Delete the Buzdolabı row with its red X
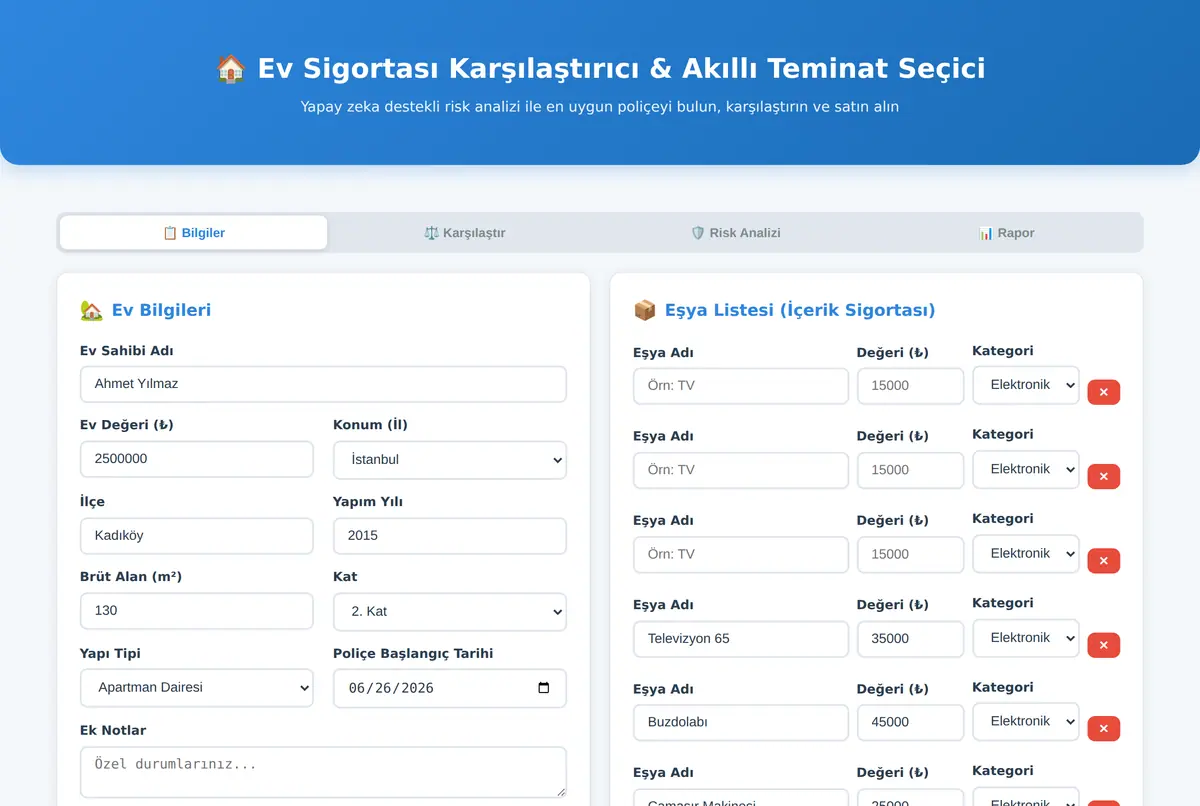This screenshot has width=1200, height=806. (x=1104, y=729)
